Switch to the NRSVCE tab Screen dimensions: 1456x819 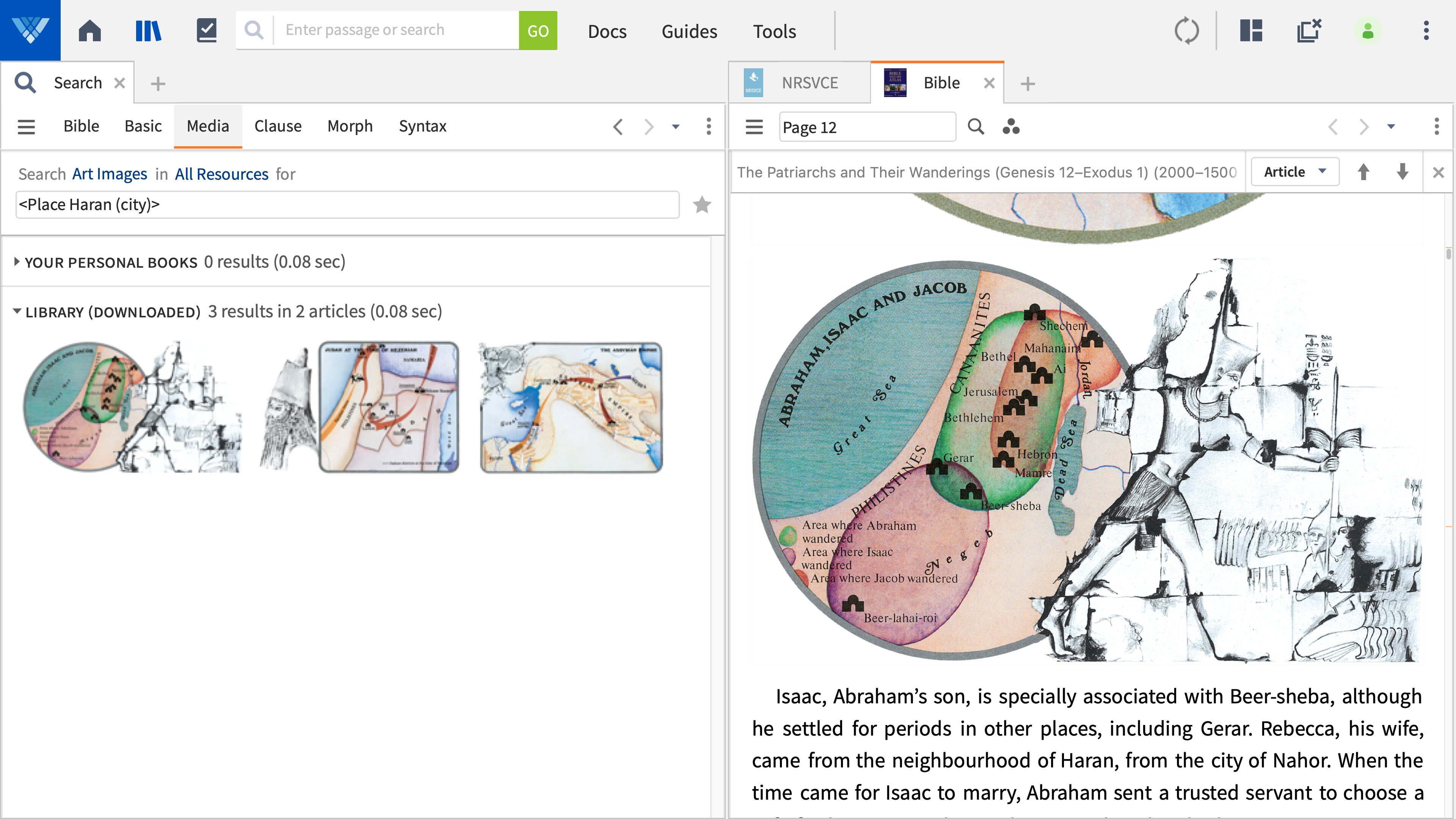point(808,83)
